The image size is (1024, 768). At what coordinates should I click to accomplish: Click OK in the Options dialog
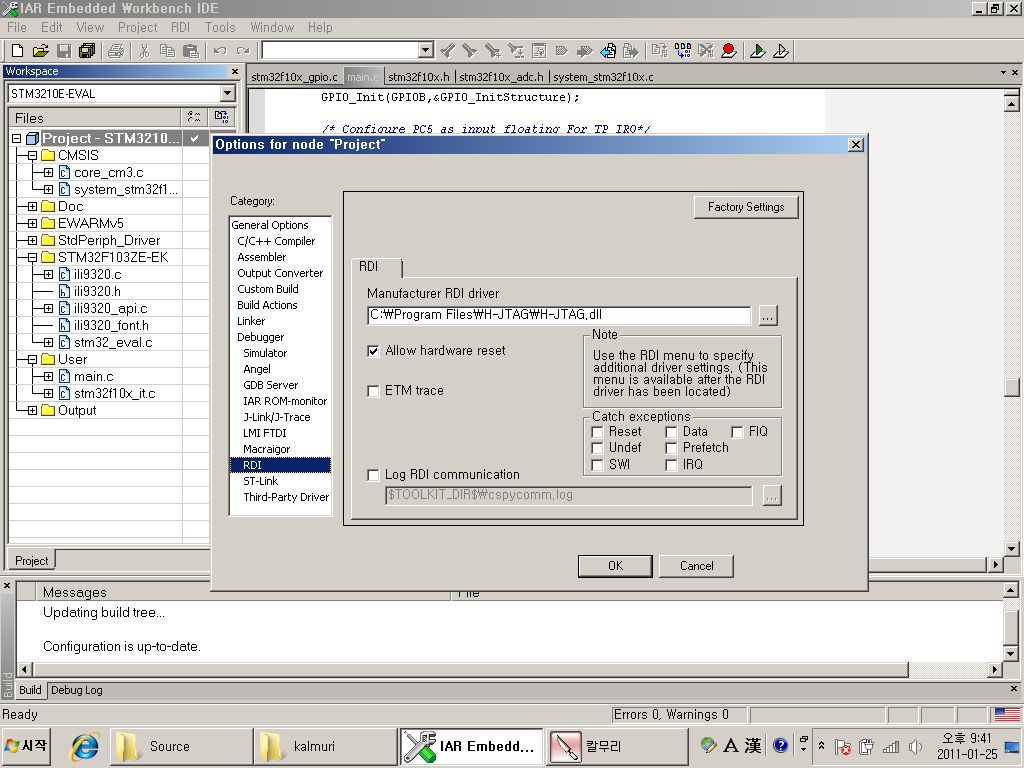[x=615, y=566]
